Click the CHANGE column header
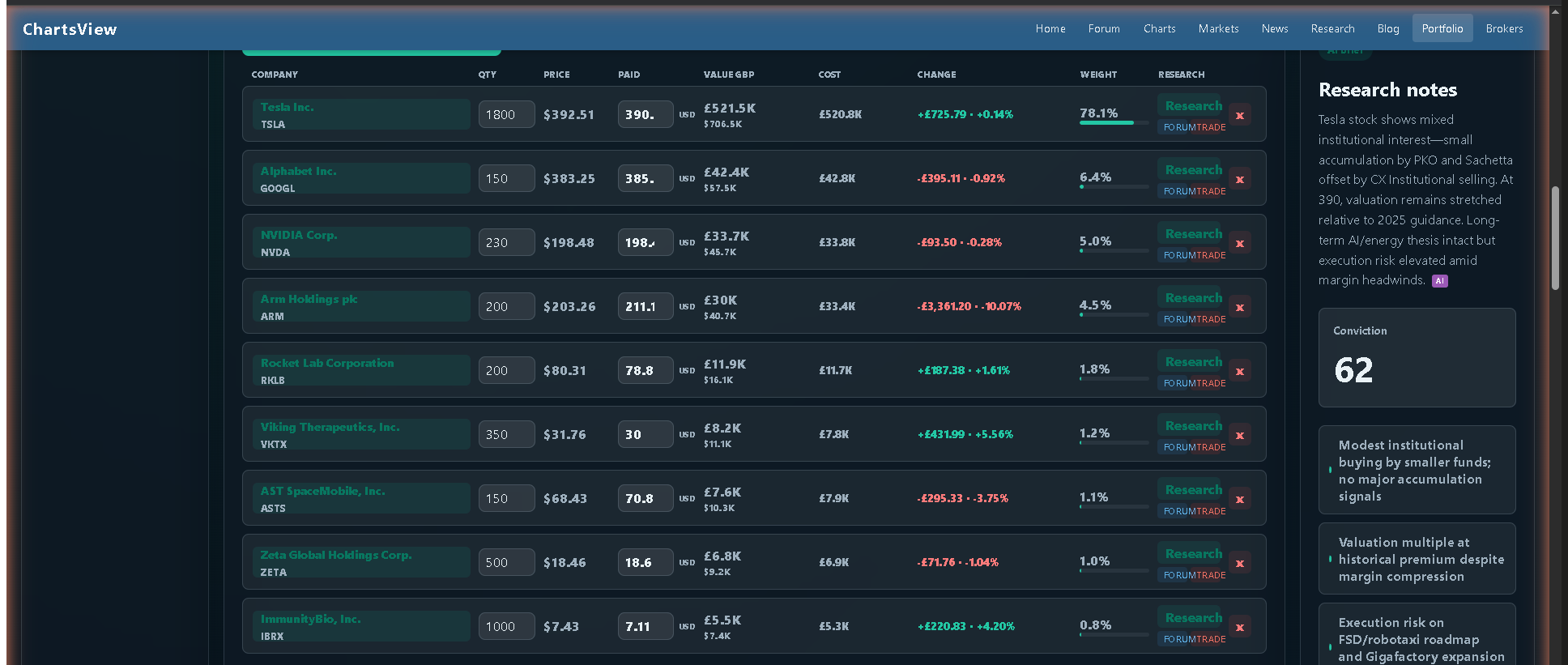Viewport: 1568px width, 665px height. (936, 75)
